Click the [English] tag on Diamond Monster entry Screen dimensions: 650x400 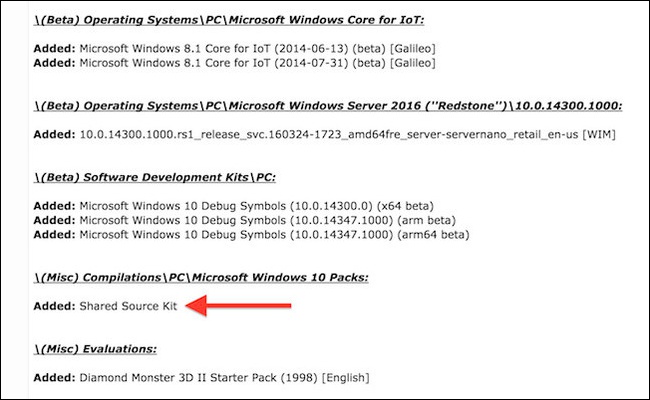pyautogui.click(x=346, y=378)
